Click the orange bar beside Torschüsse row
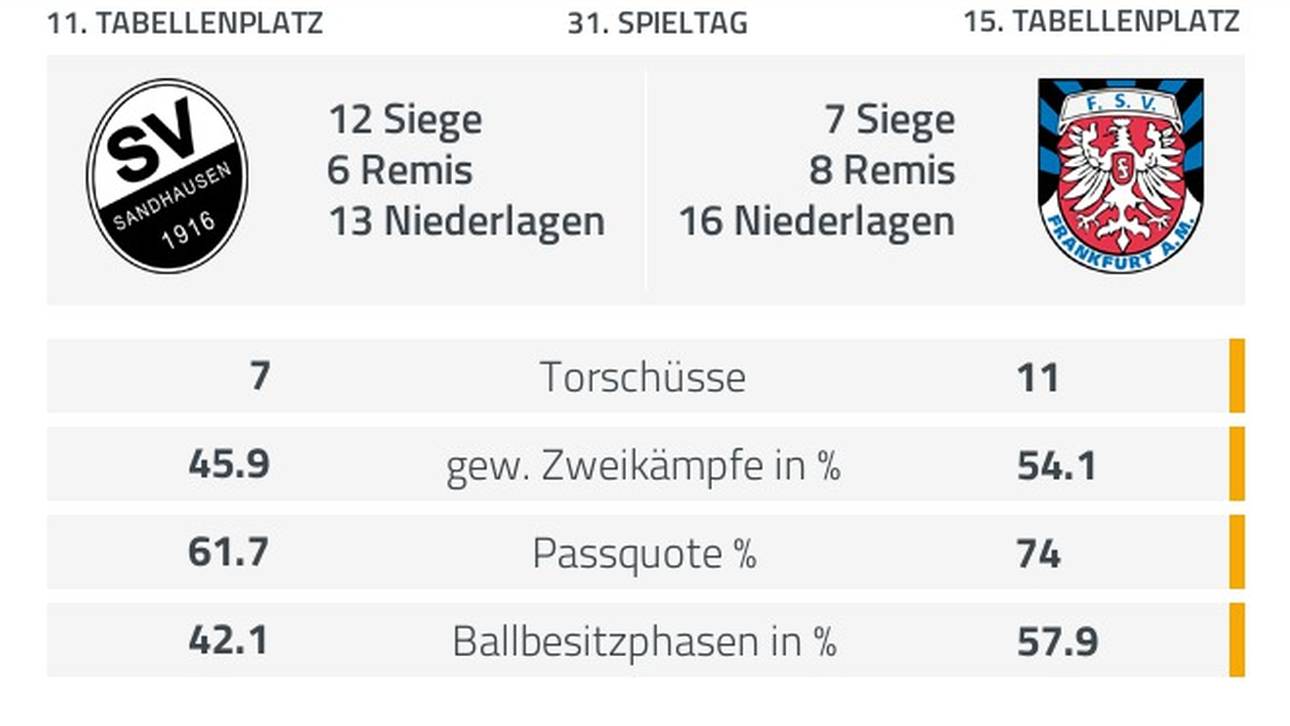This screenshot has height=726, width=1290. point(1237,376)
